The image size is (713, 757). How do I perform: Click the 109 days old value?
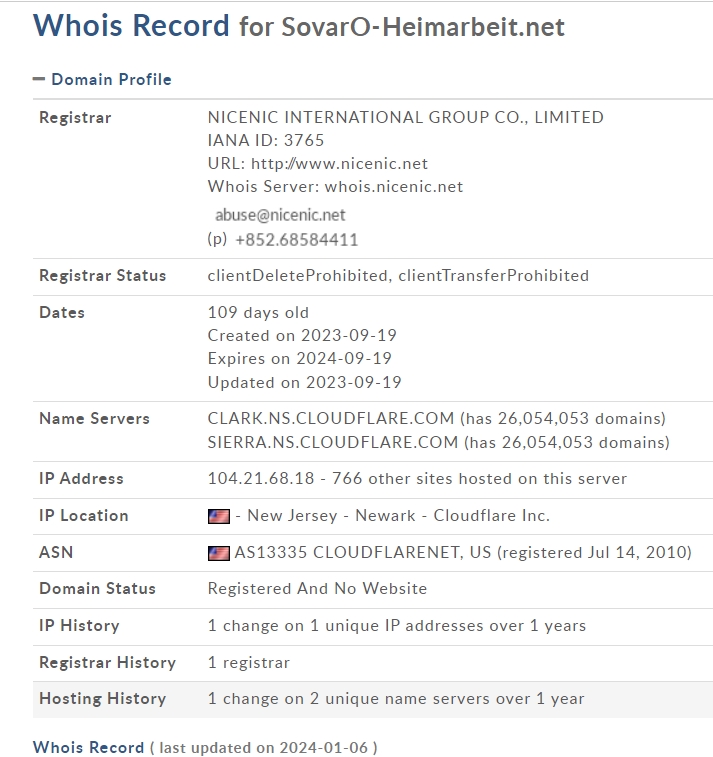(x=258, y=312)
